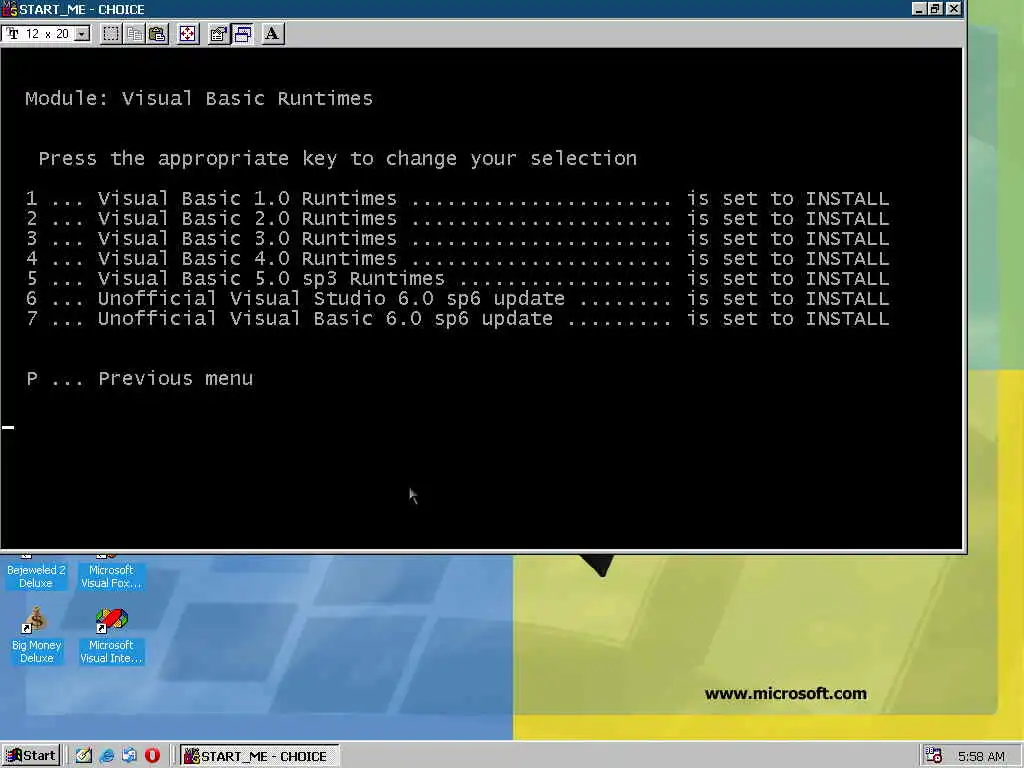Select the Microsoft Visual Fox... desktop icon

point(111,573)
